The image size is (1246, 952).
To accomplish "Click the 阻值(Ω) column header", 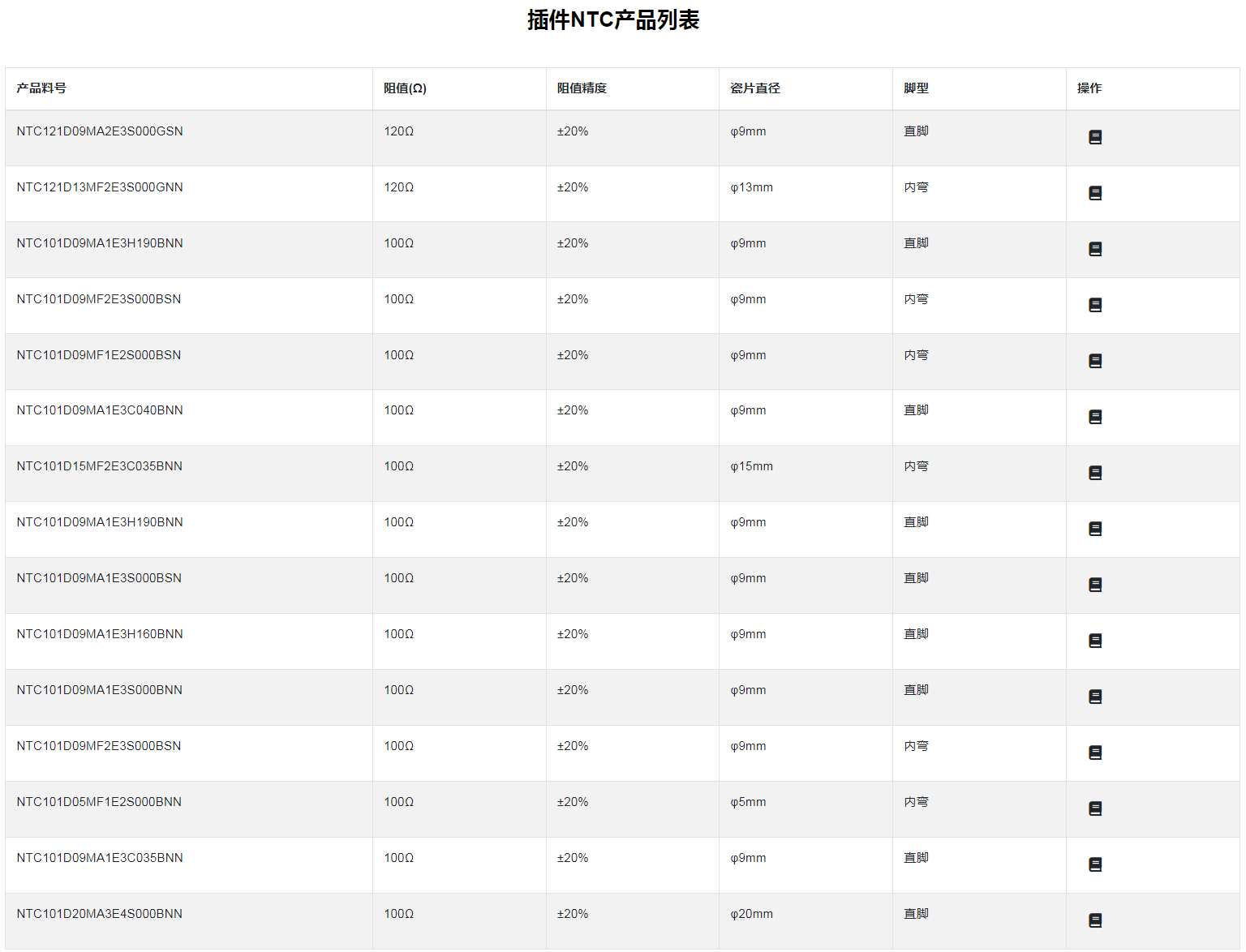I will coord(405,88).
